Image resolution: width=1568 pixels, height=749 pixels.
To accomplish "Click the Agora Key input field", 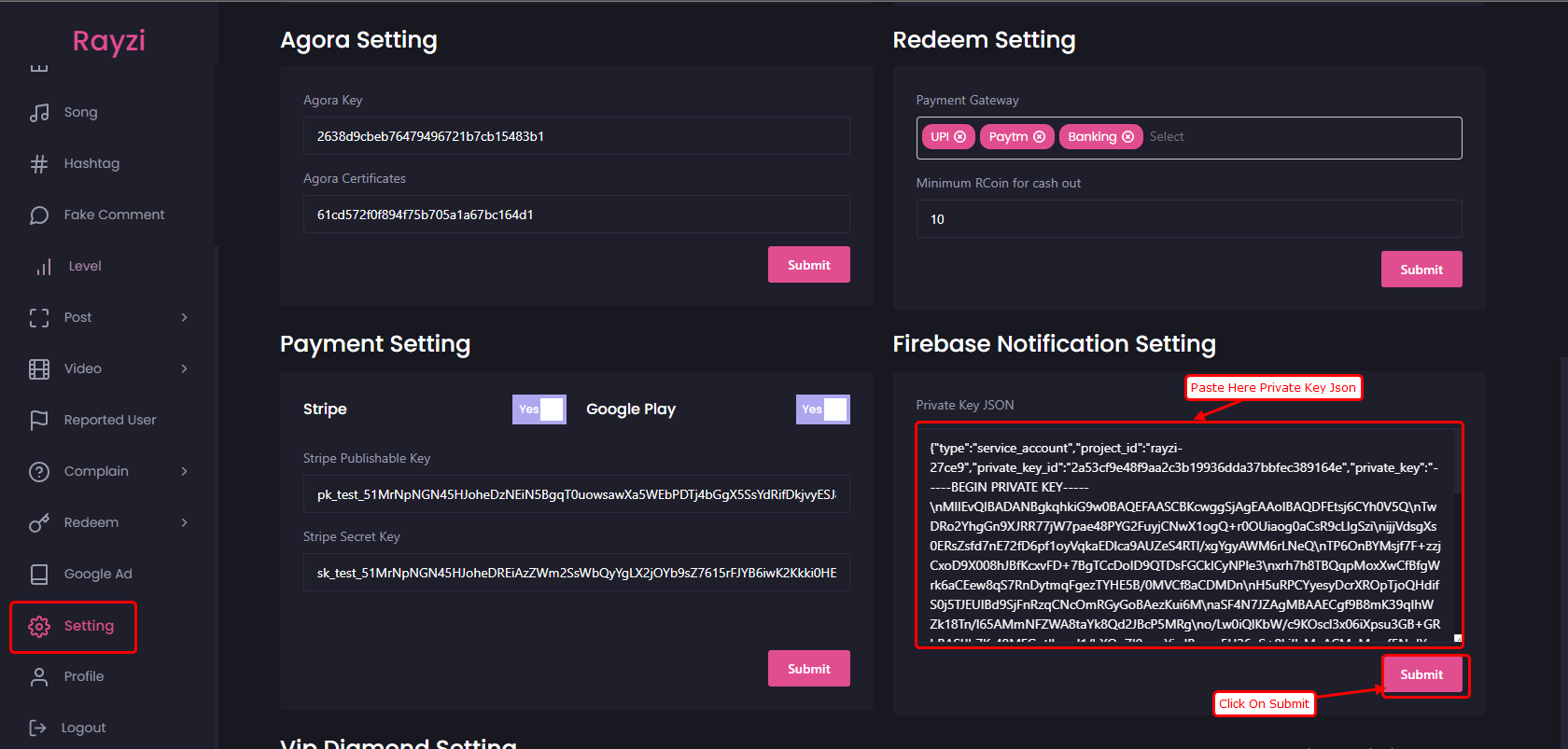I will pyautogui.click(x=576, y=136).
